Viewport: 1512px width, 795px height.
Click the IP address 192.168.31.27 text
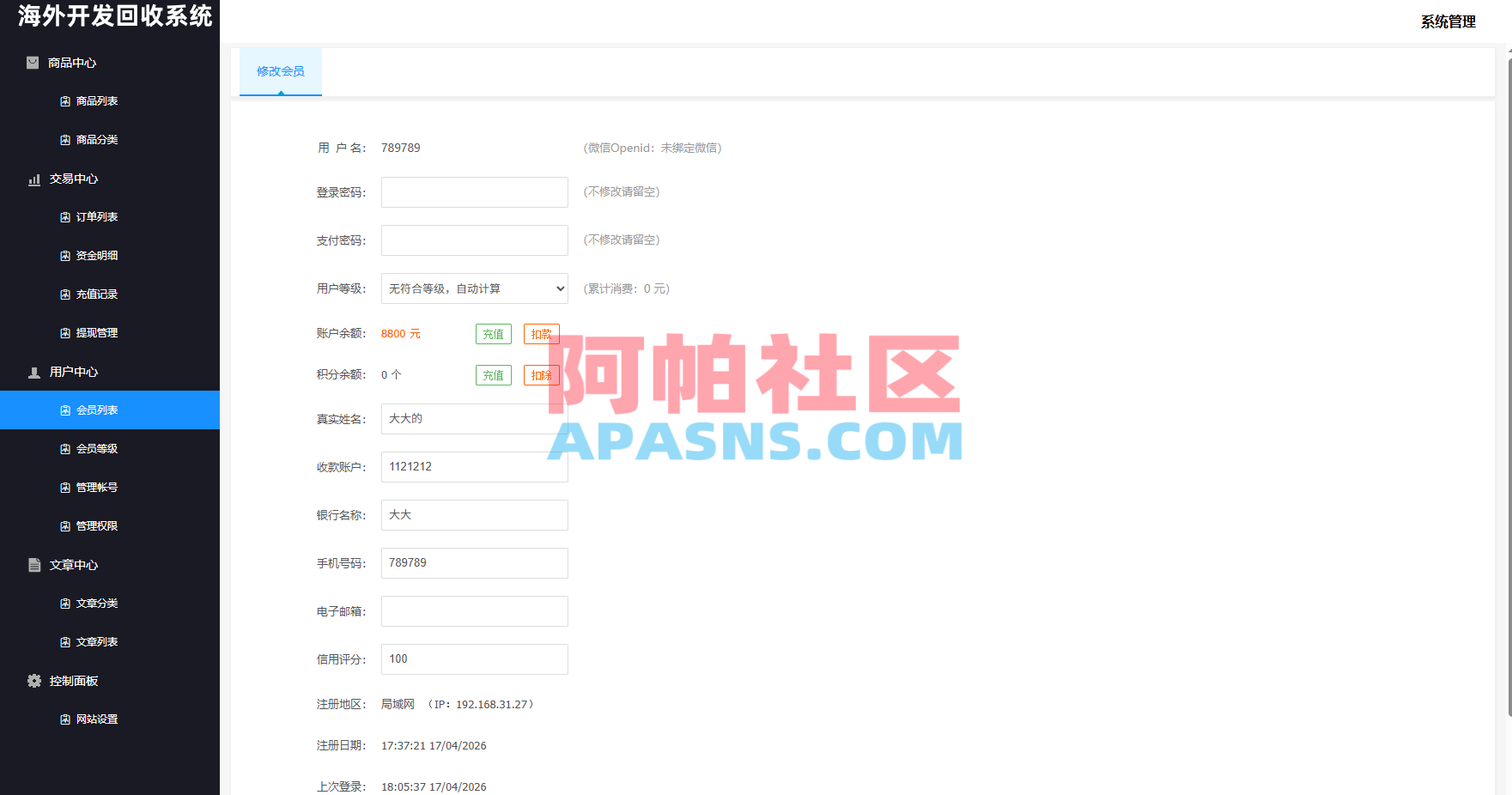491,705
